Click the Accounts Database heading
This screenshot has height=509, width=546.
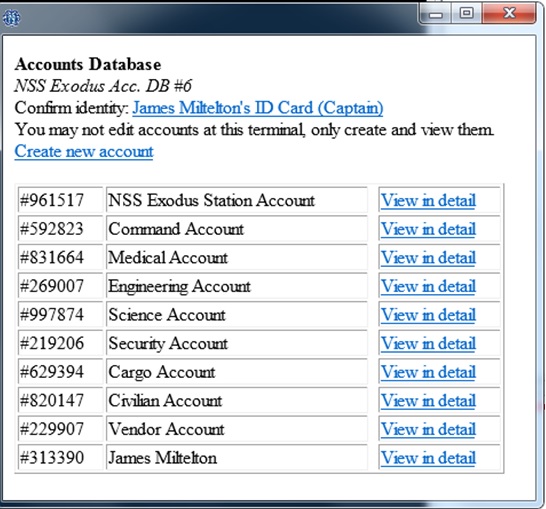click(x=88, y=64)
